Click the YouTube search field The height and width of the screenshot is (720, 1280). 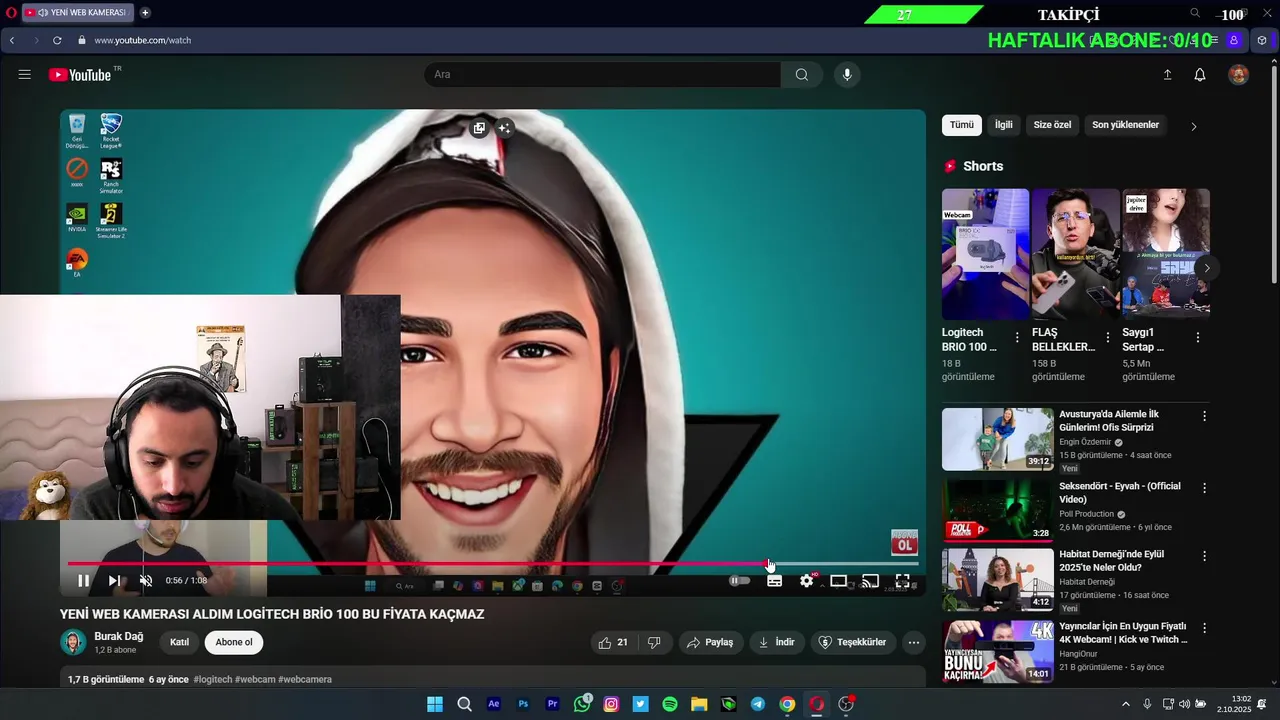603,75
